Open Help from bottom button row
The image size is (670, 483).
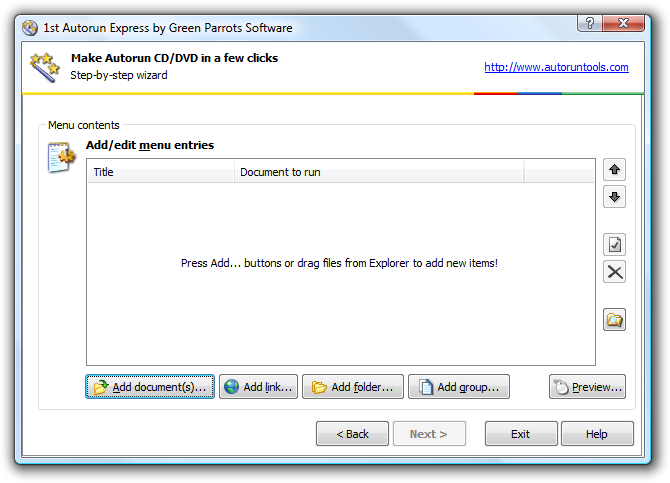597,434
